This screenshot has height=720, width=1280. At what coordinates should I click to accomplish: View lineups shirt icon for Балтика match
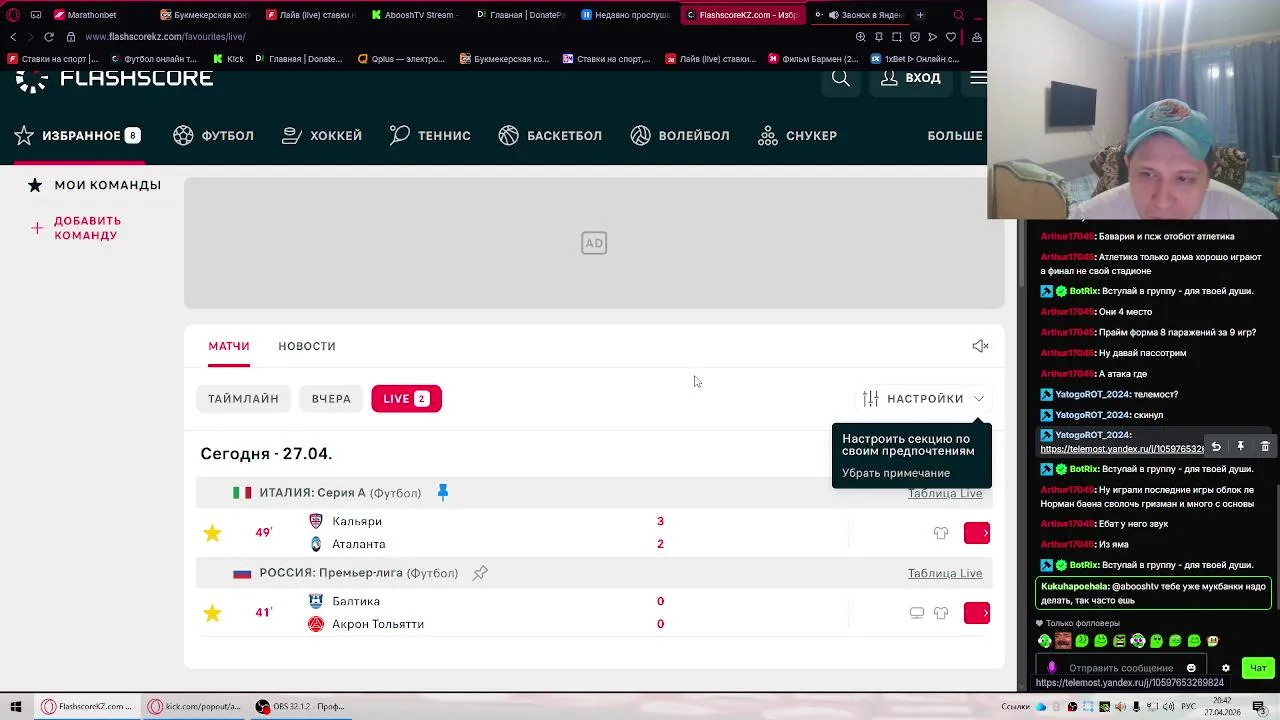(x=941, y=613)
